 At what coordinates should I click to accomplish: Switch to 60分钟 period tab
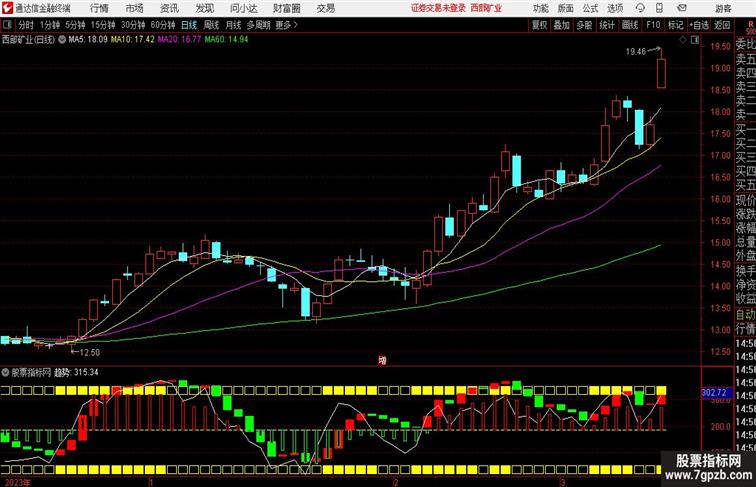tap(162, 25)
